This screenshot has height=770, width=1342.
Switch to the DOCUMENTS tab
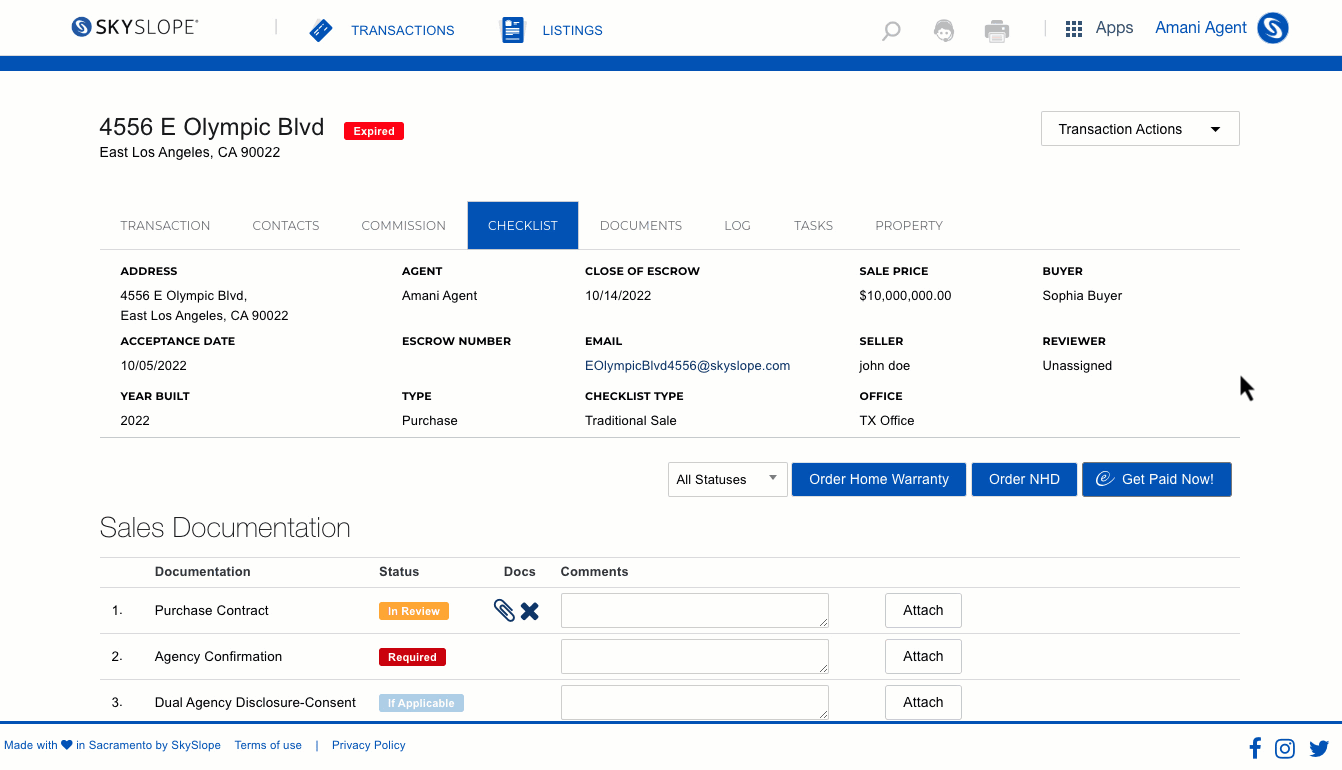641,225
